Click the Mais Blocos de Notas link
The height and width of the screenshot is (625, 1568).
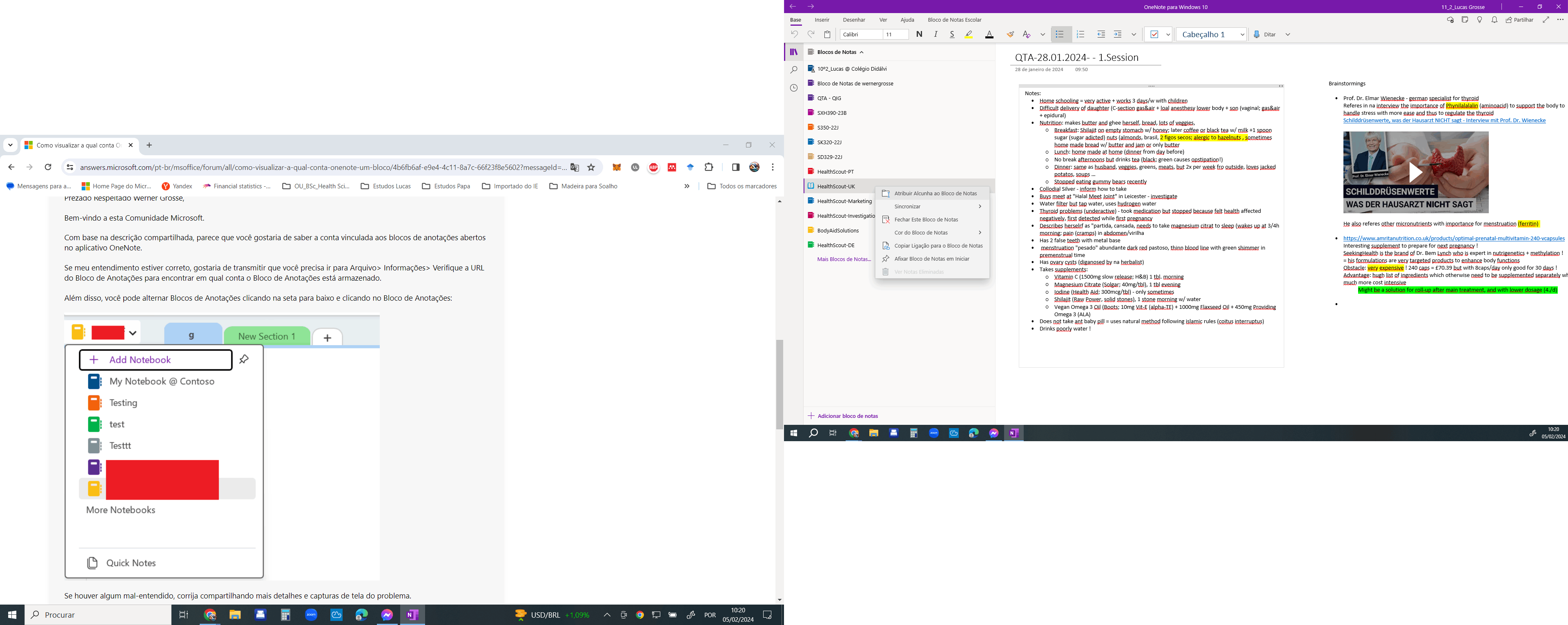click(x=844, y=259)
